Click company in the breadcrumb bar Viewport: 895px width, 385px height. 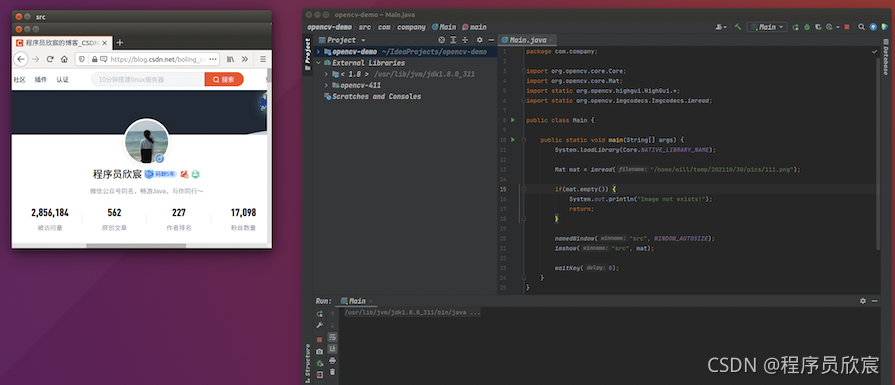coord(411,27)
